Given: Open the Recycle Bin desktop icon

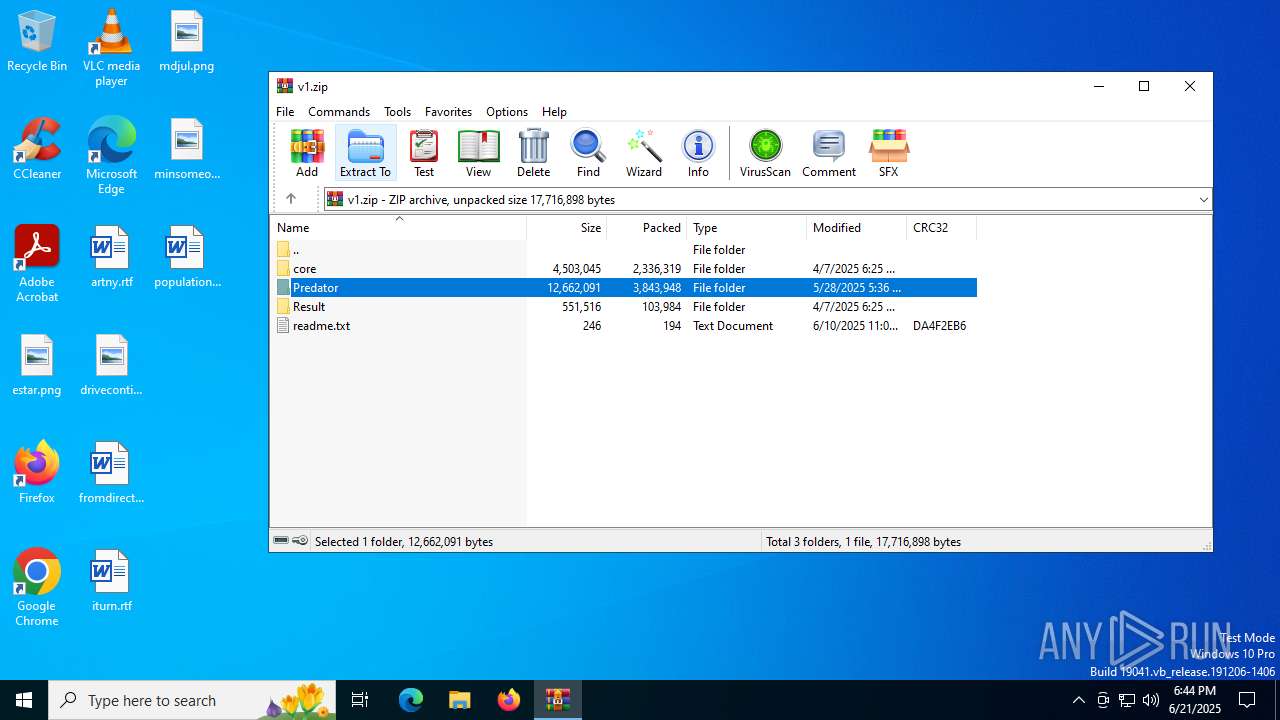Looking at the screenshot, I should [37, 42].
